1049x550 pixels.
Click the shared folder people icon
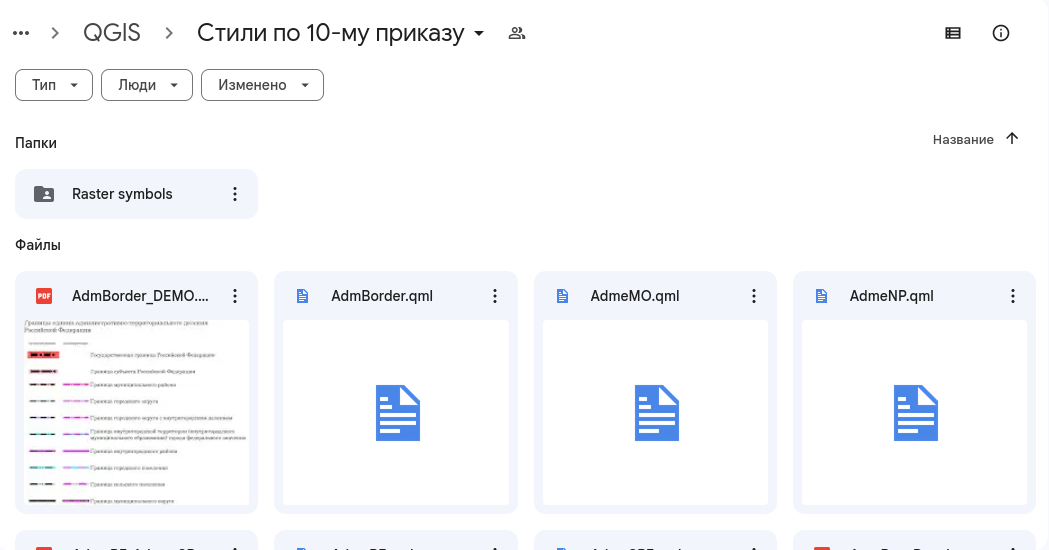[517, 33]
